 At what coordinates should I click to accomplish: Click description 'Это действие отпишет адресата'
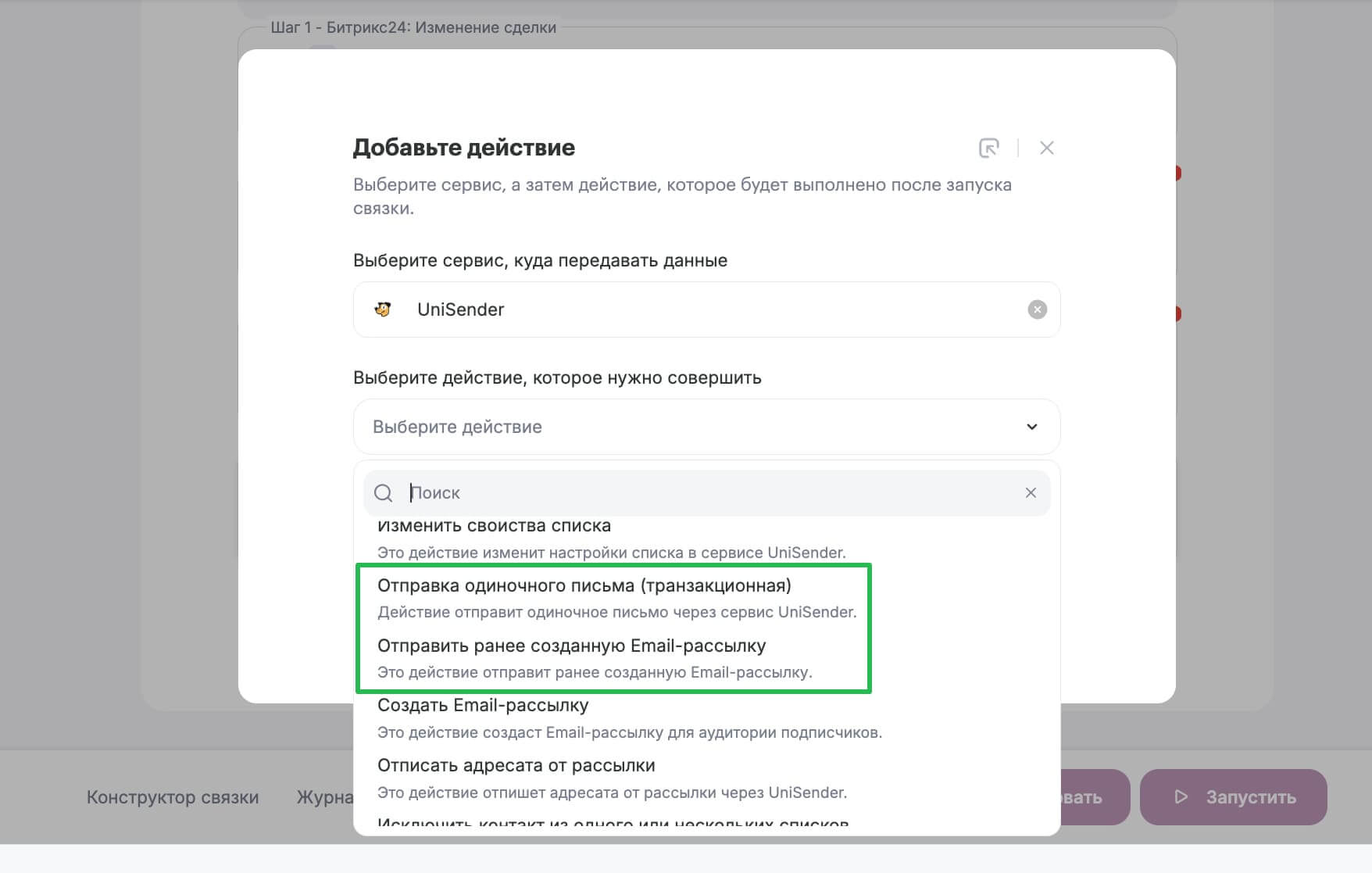[612, 792]
